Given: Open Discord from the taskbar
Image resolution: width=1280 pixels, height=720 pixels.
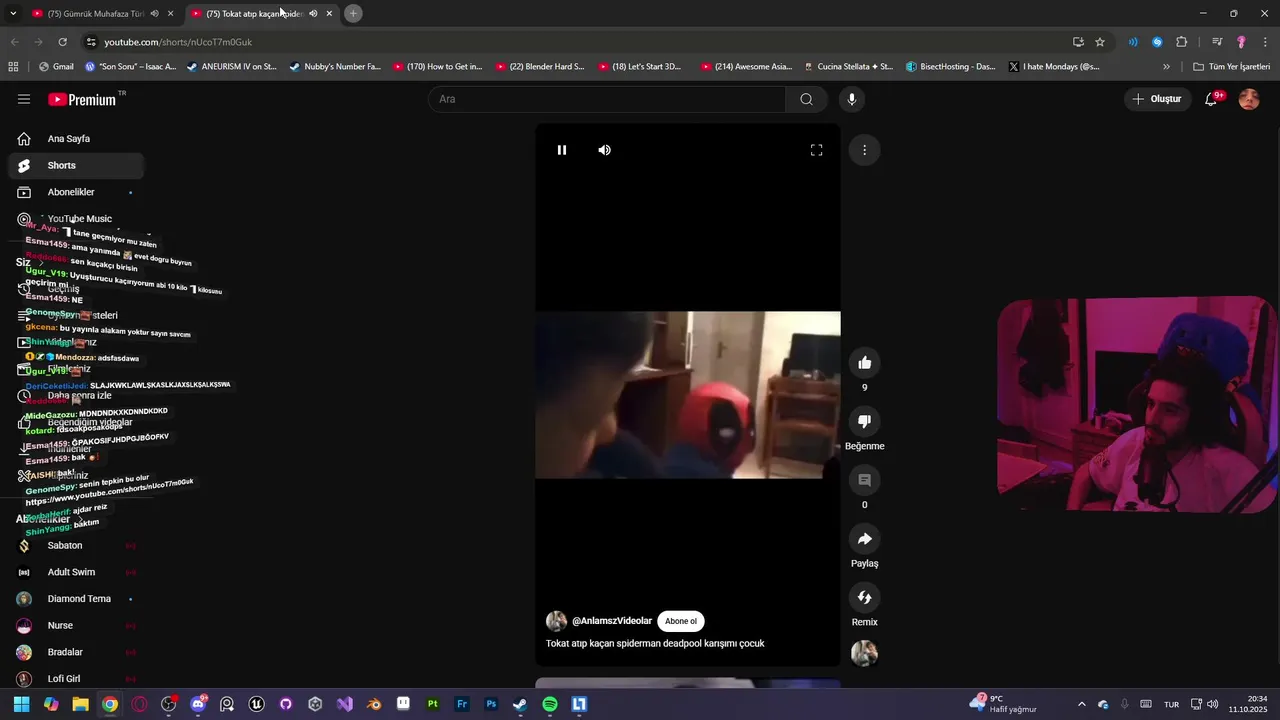Looking at the screenshot, I should (x=198, y=704).
